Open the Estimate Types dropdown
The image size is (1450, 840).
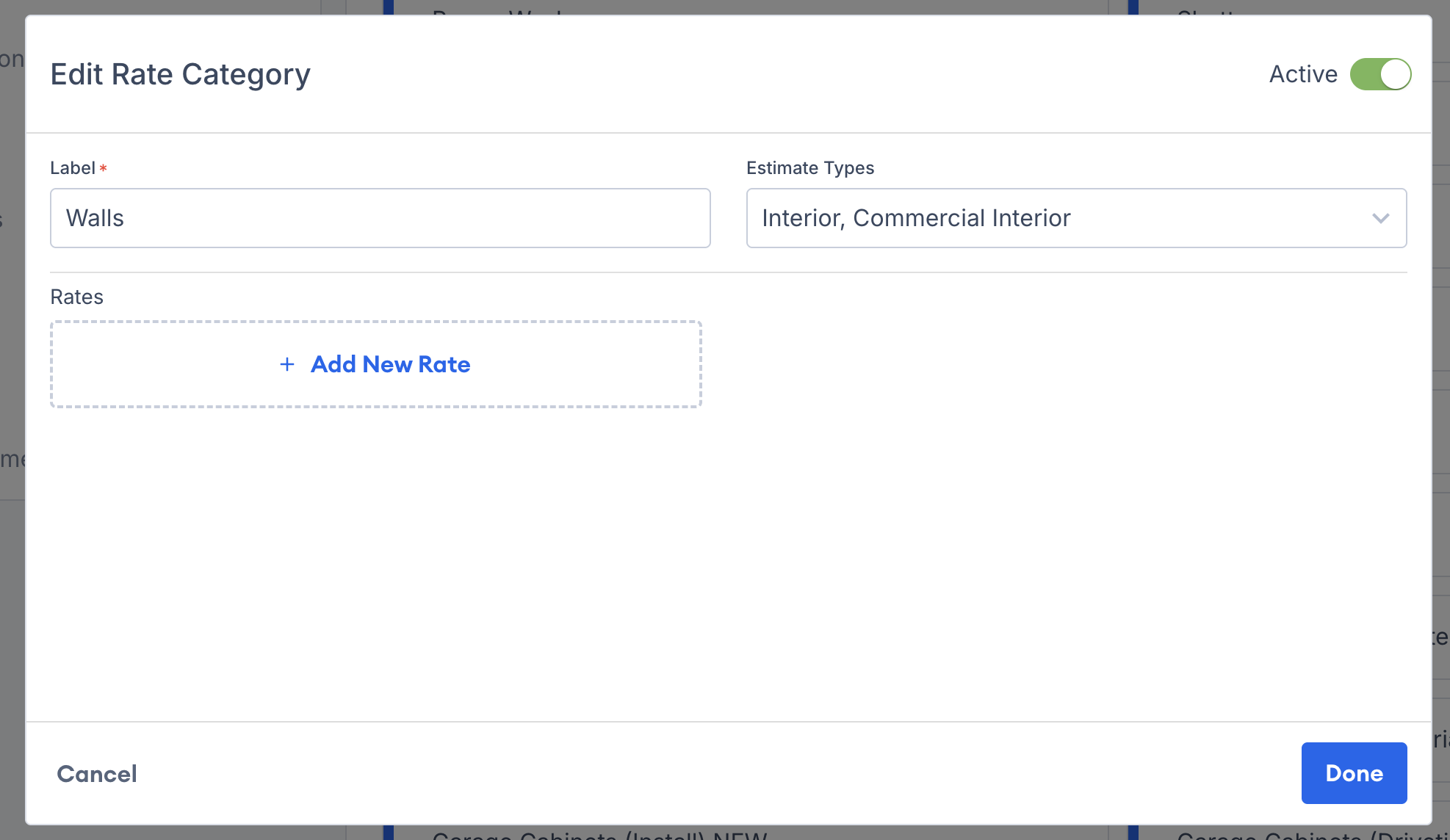pyautogui.click(x=1076, y=218)
